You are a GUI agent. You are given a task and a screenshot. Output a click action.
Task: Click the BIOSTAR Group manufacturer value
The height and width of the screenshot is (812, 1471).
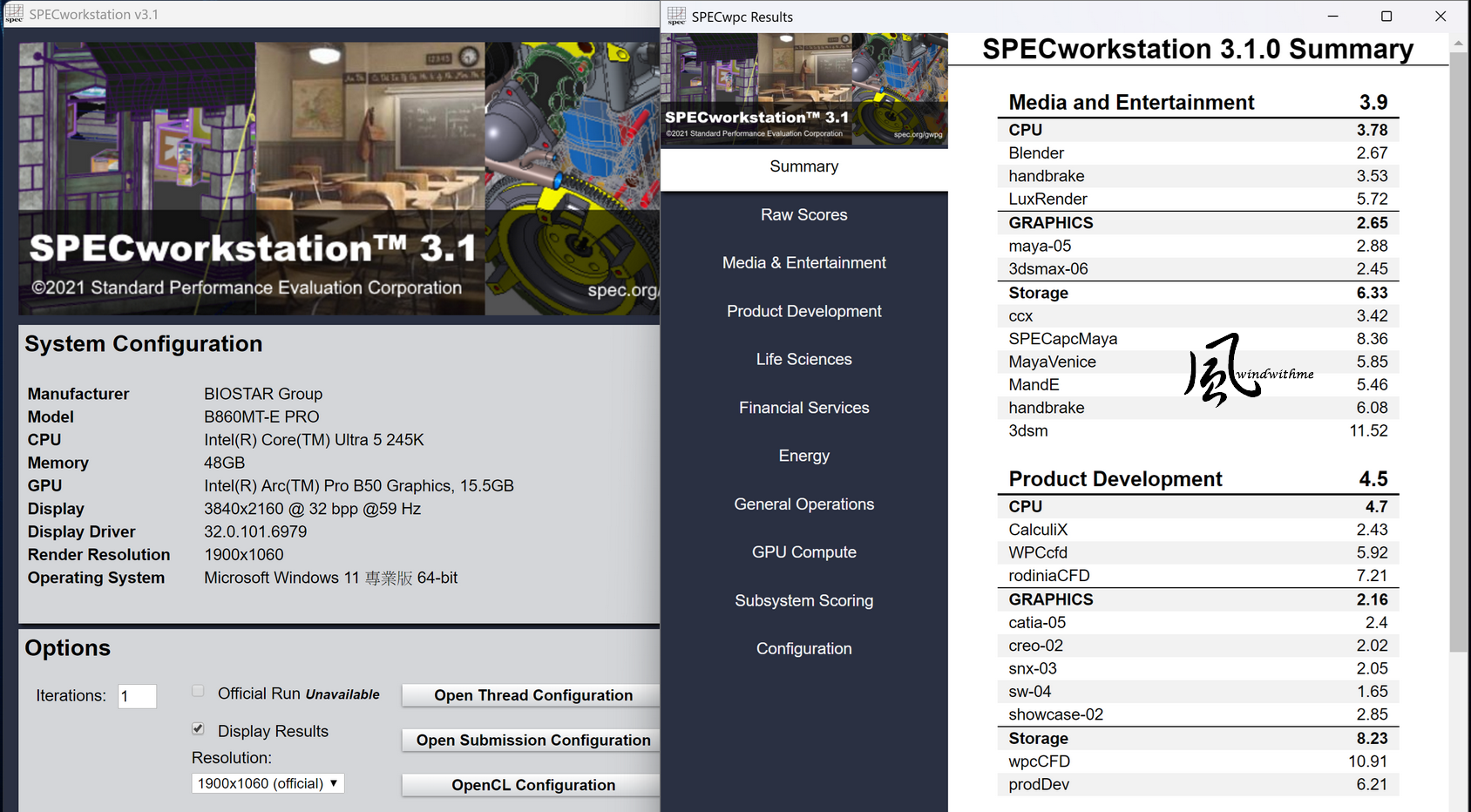coord(263,394)
